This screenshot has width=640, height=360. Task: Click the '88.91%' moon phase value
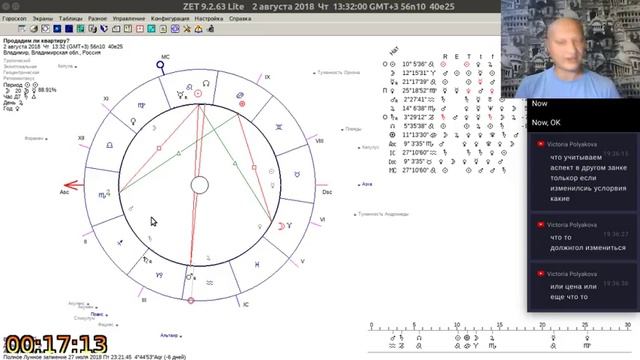coord(47,90)
